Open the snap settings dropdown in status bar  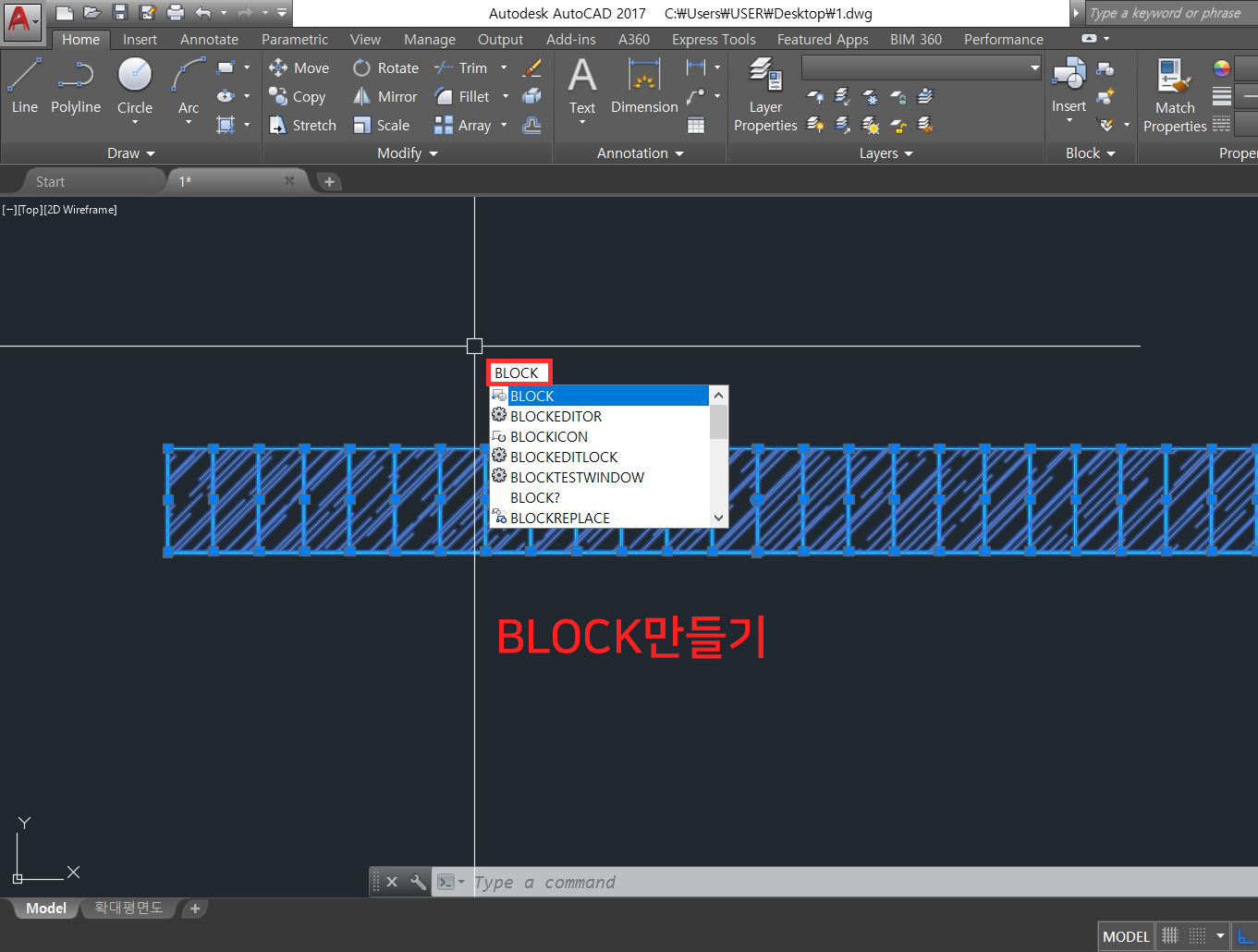point(1220,936)
